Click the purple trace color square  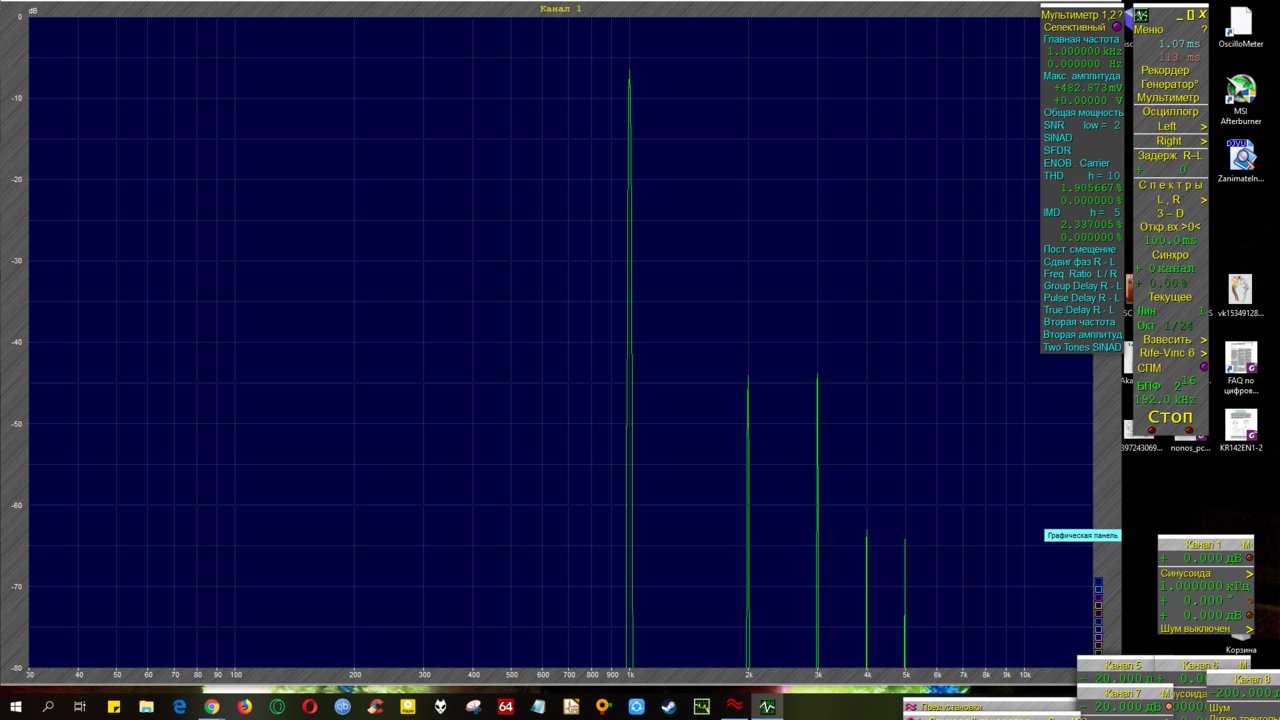(1098, 597)
